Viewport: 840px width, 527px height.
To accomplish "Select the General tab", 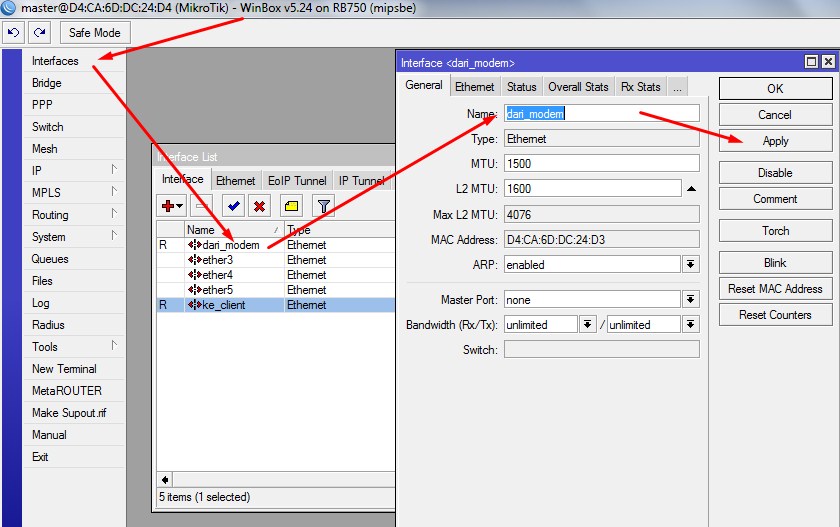I will click(x=424, y=86).
